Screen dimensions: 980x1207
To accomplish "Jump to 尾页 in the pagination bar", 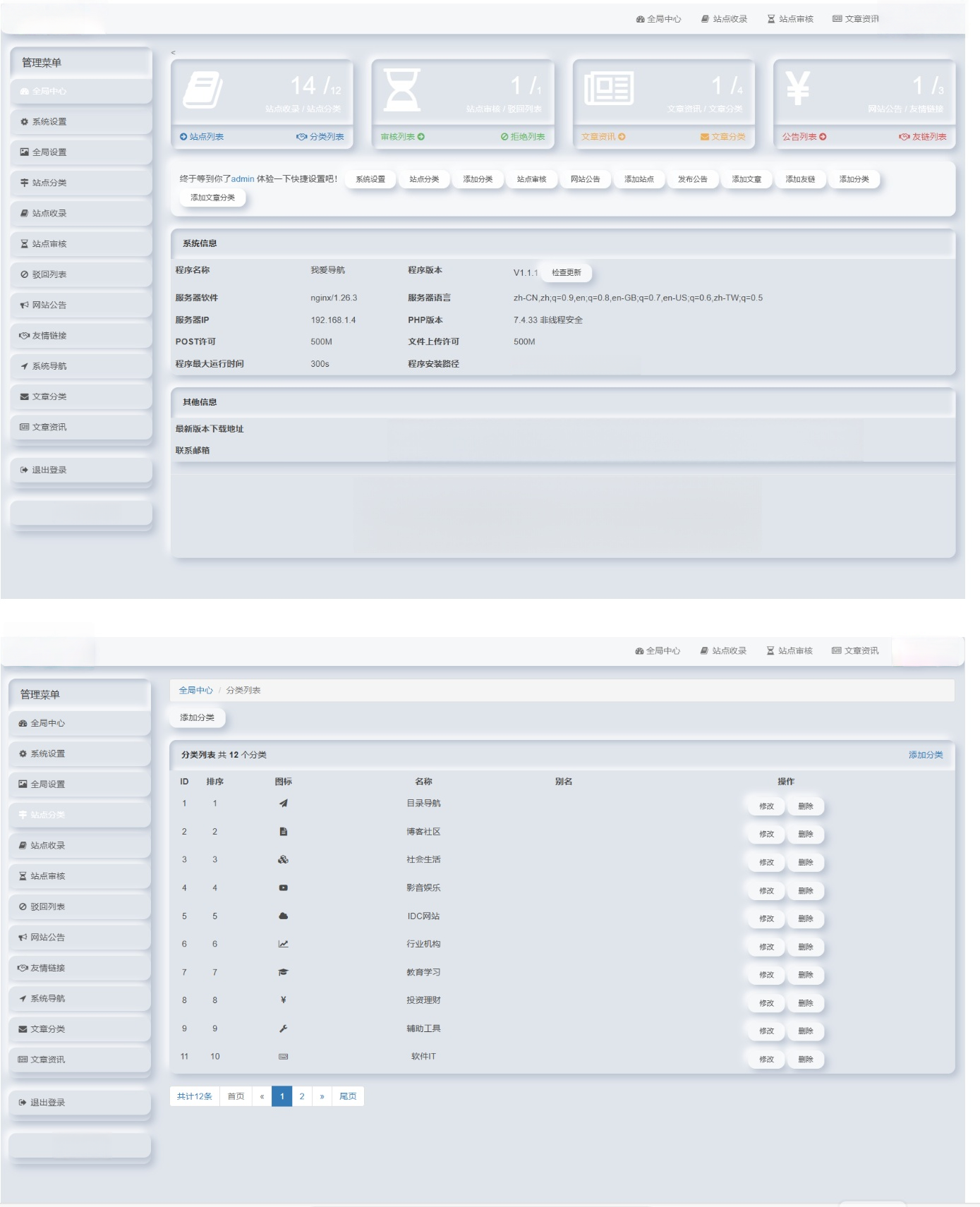I will 348,1096.
